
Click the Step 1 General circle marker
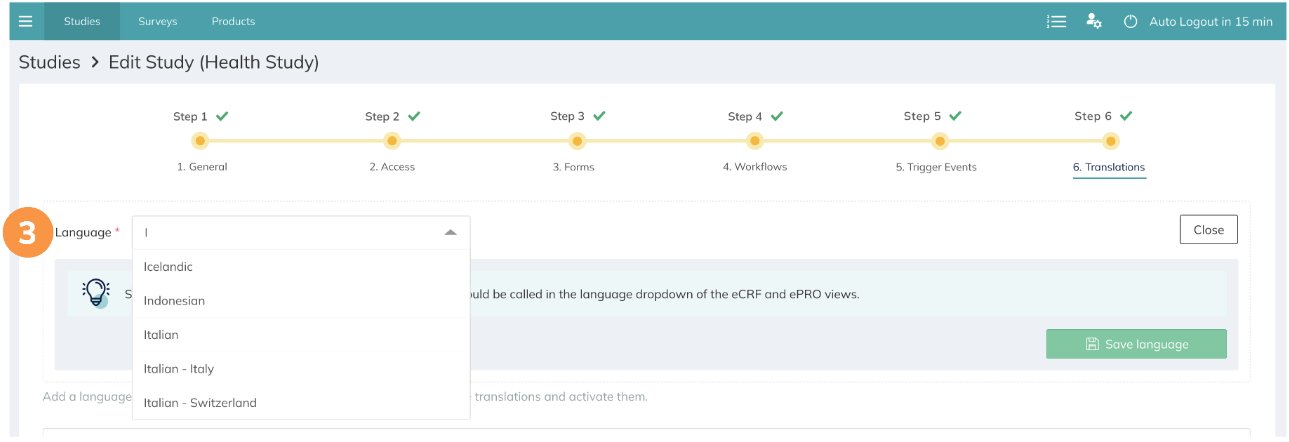click(x=201, y=141)
